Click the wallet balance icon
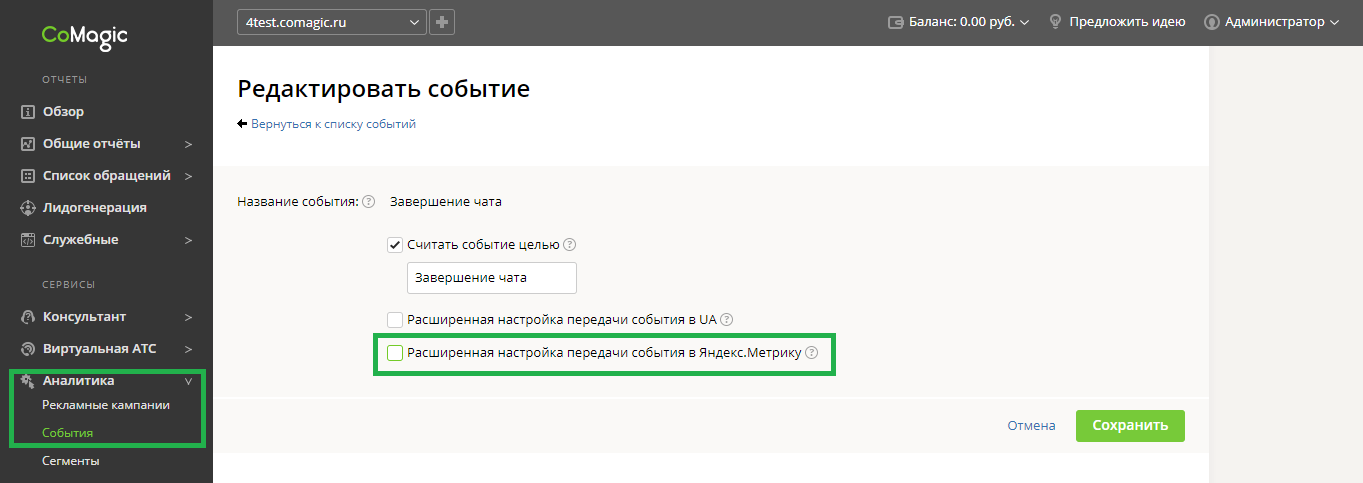1363x483 pixels. point(896,21)
